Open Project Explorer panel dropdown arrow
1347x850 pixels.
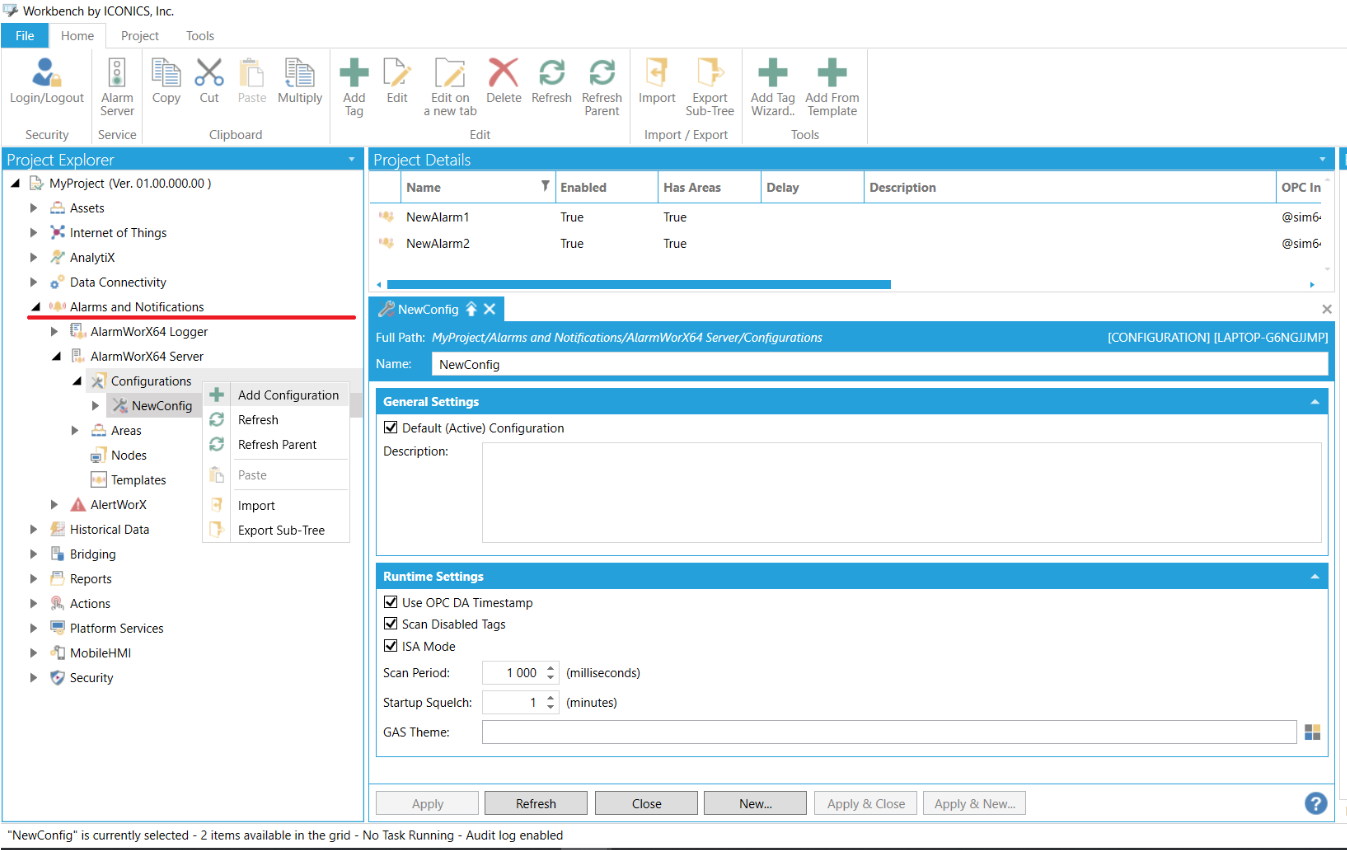tap(351, 160)
